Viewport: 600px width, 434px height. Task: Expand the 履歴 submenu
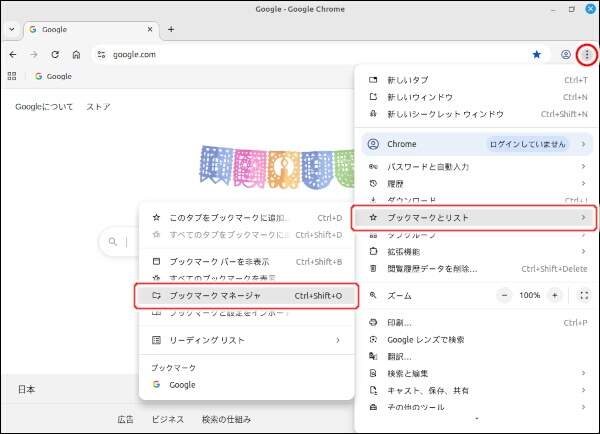click(478, 184)
